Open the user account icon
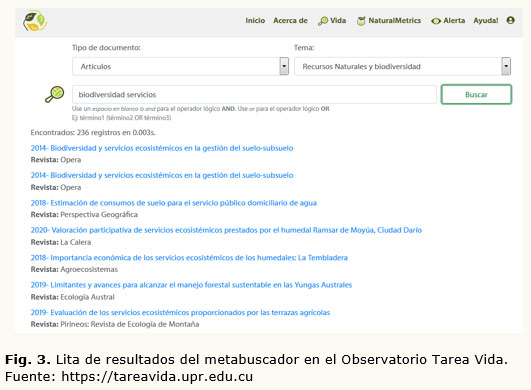Image resolution: width=531 pixels, height=390 pixels. pyautogui.click(x=510, y=20)
